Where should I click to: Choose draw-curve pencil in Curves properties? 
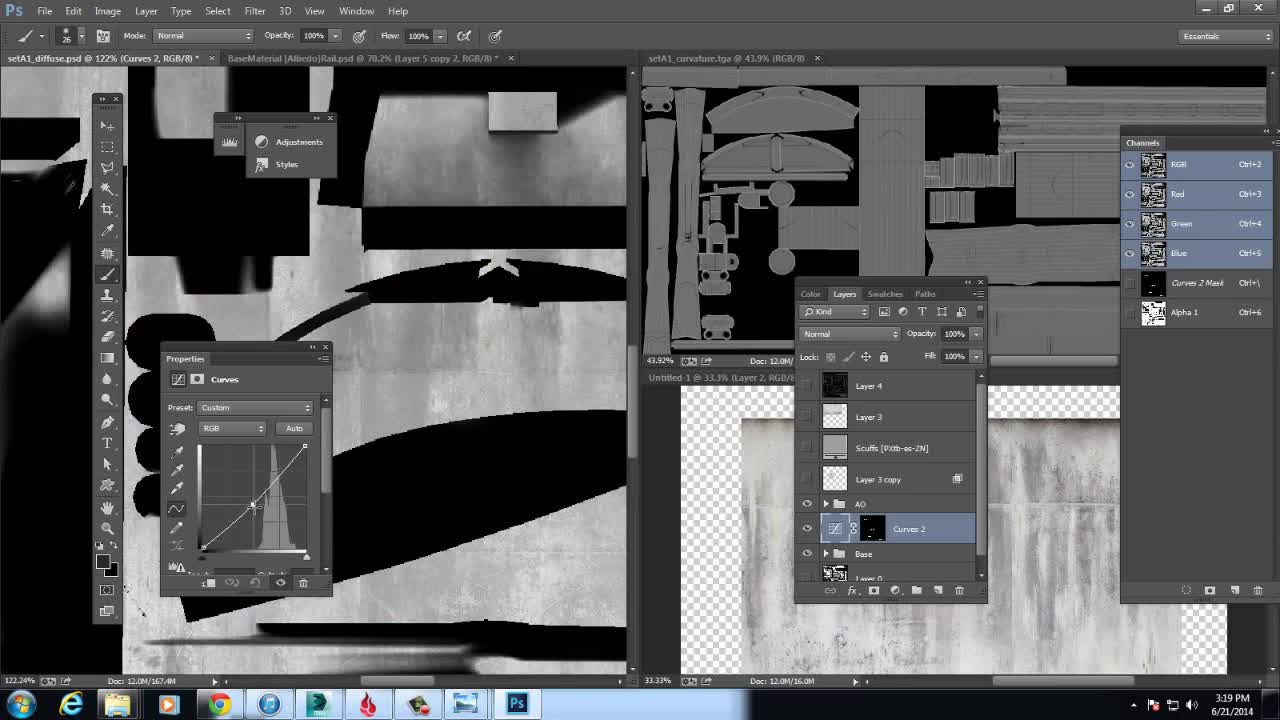[177, 528]
